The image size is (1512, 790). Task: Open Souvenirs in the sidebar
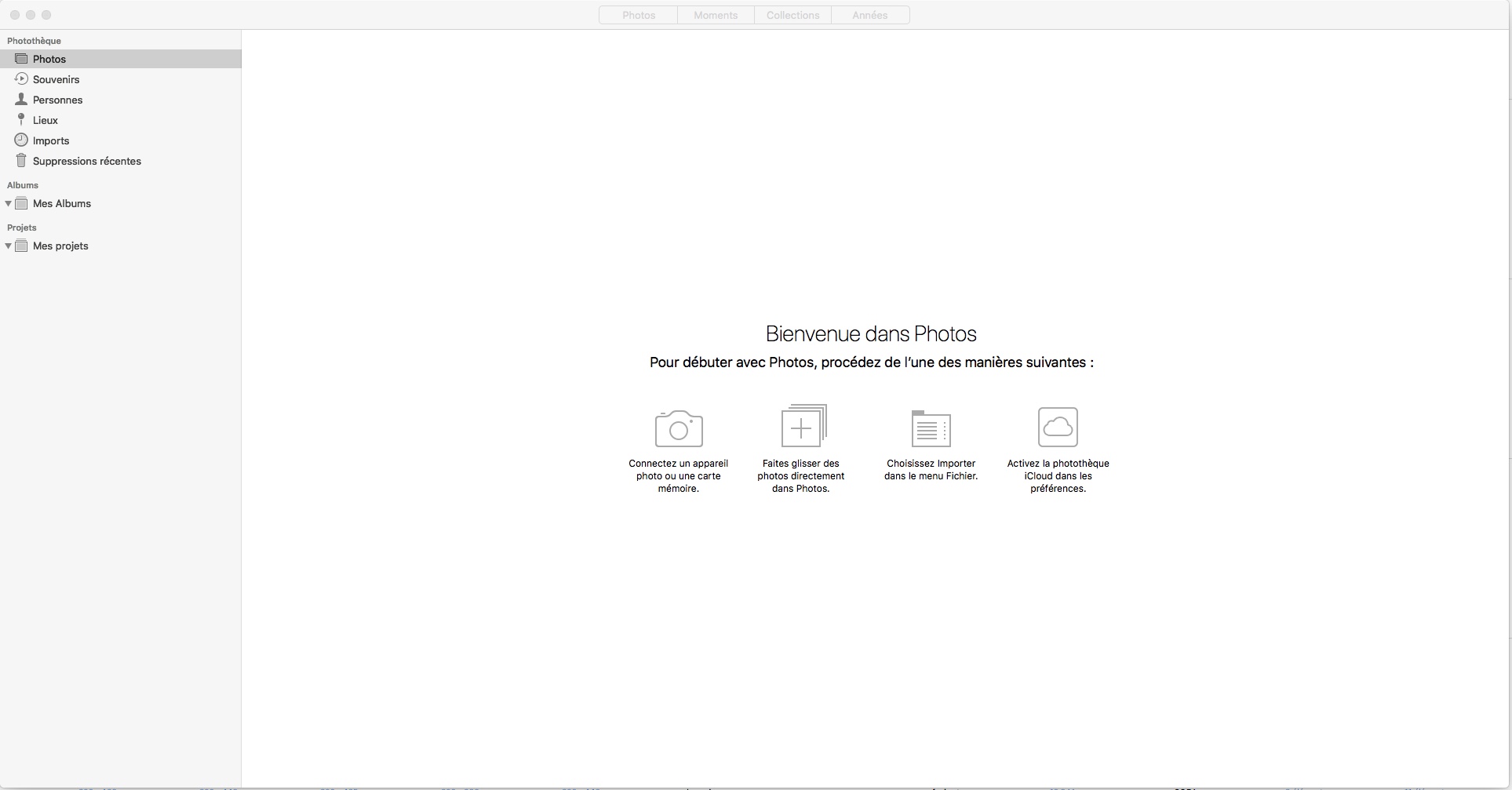pos(121,79)
